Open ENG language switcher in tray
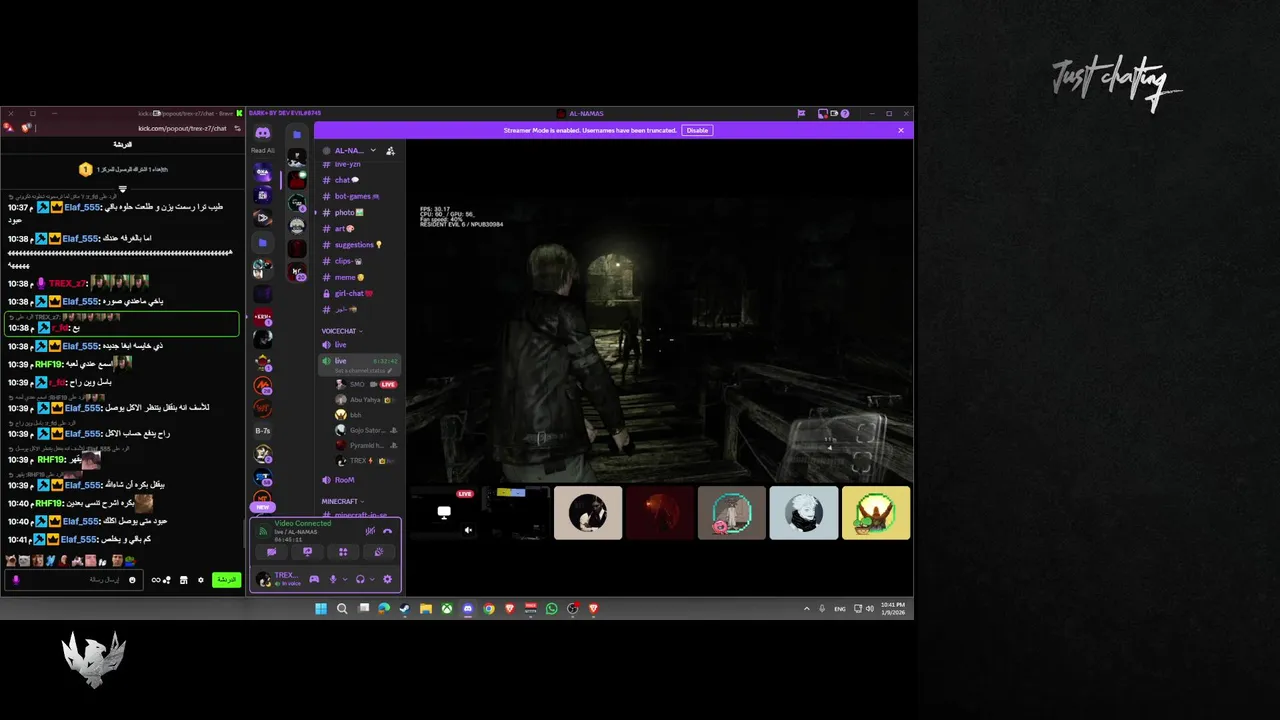This screenshot has height=720, width=1280. [x=840, y=608]
